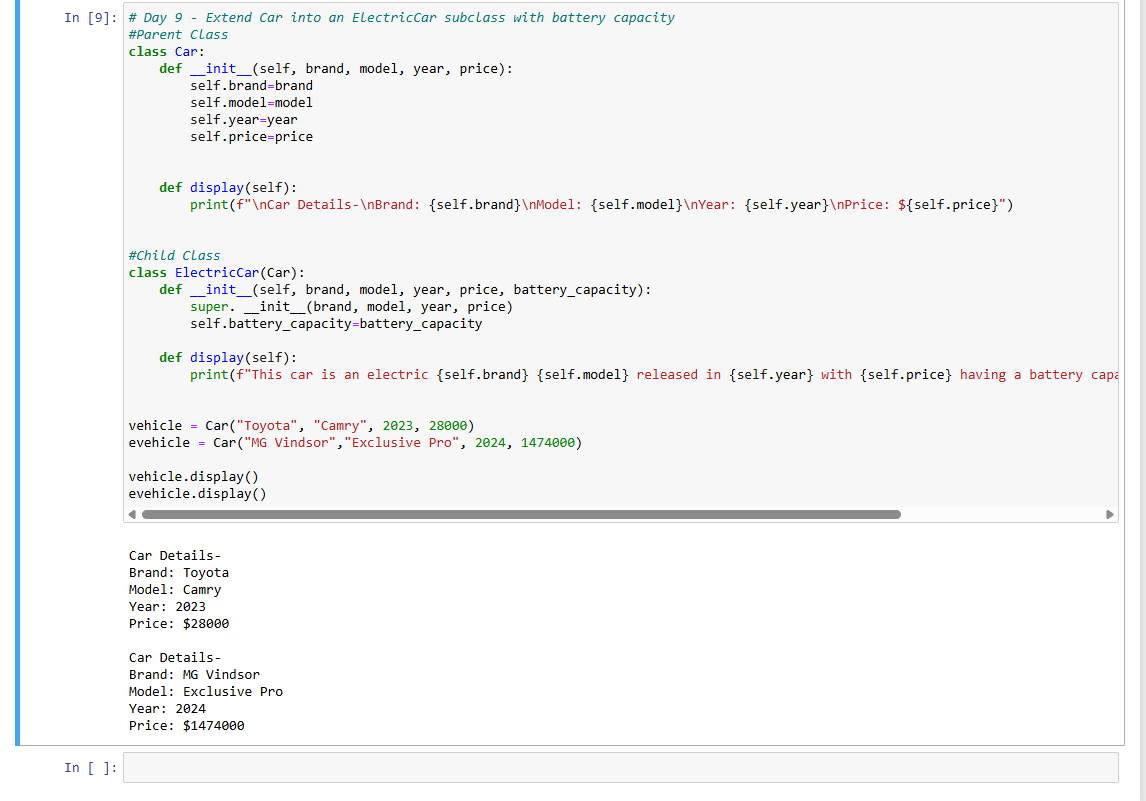Click the empty 'In [ ]:' prompt
Image resolution: width=1146 pixels, height=801 pixels.
[91, 767]
